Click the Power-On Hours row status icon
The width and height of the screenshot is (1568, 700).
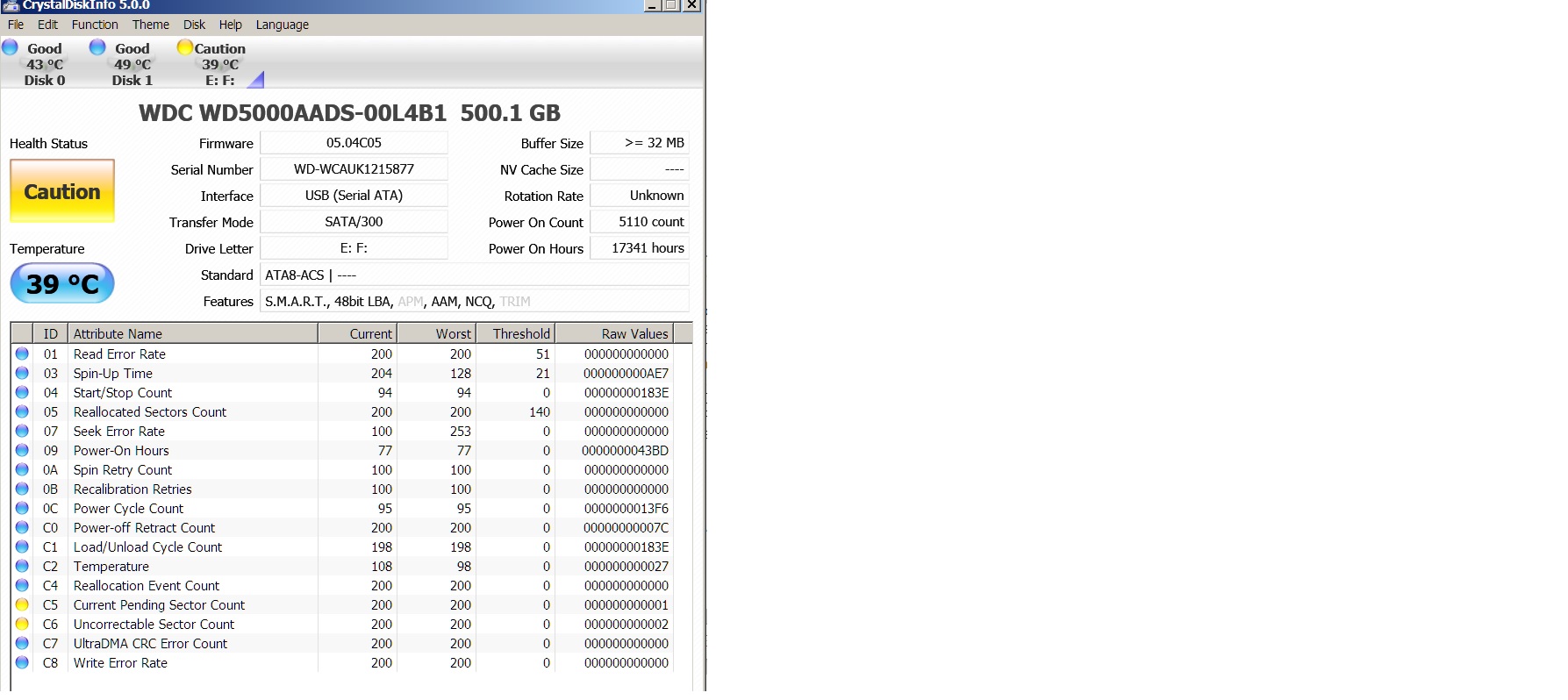(22, 450)
